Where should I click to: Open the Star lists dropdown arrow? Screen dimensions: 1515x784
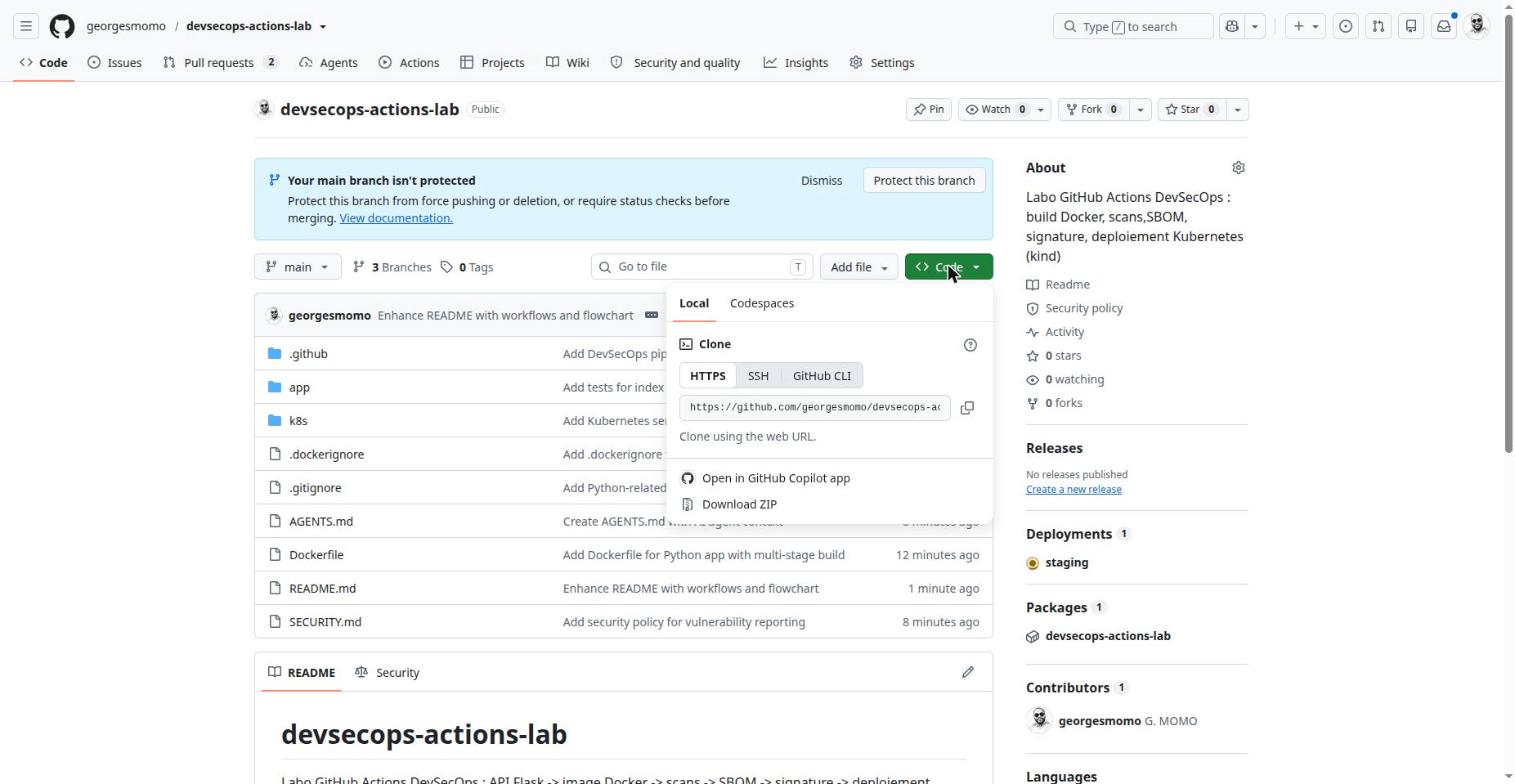click(x=1237, y=109)
